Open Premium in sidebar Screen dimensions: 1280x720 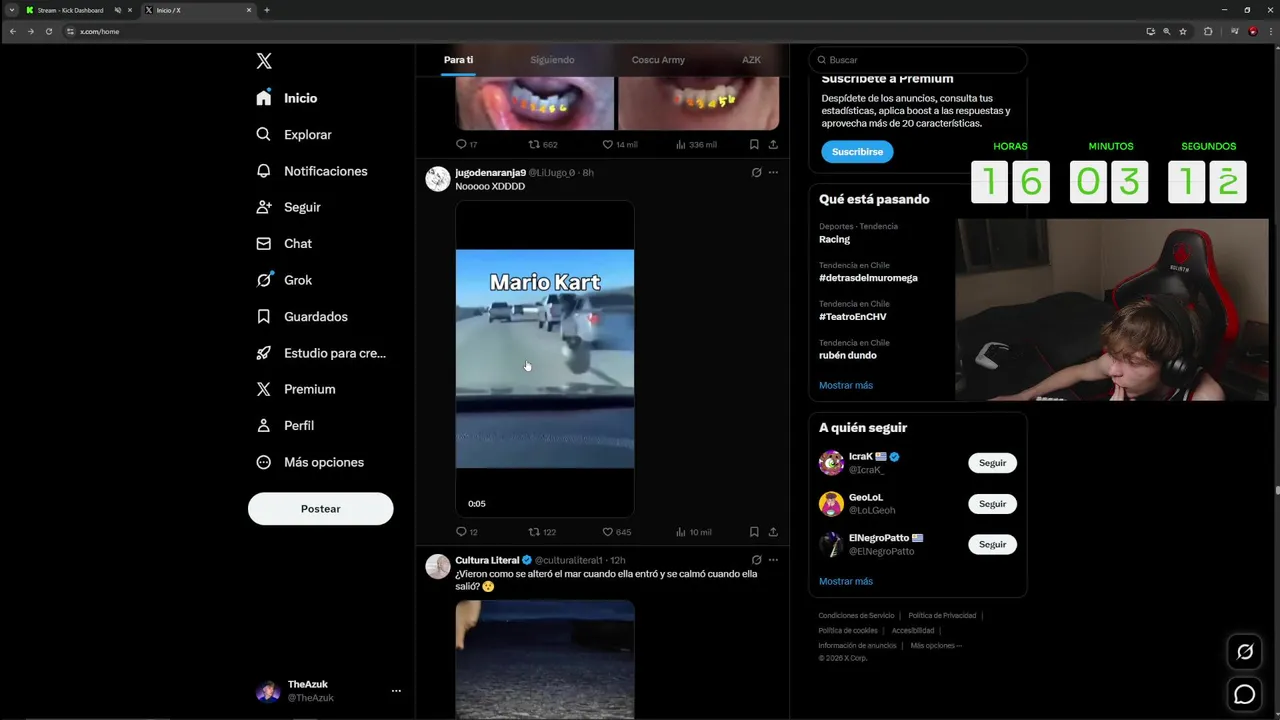296,389
